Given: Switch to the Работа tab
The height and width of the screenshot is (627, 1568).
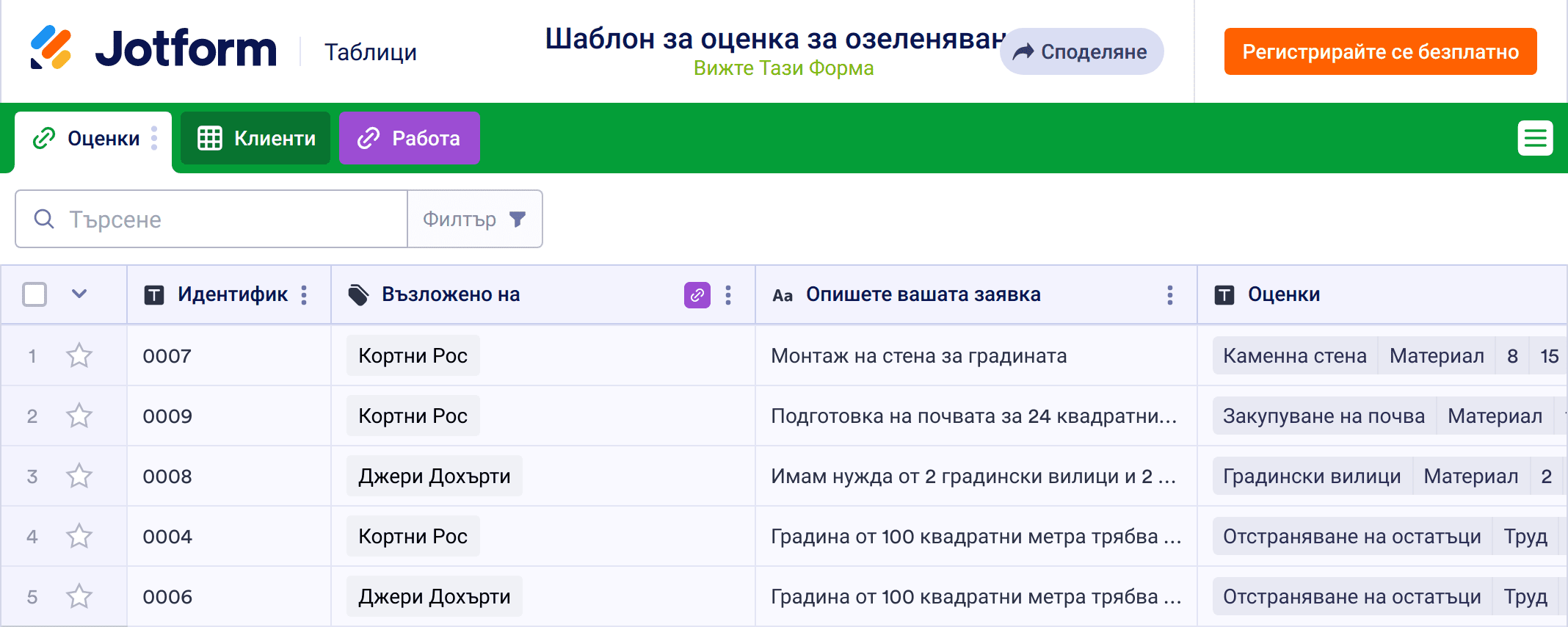Looking at the screenshot, I should [409, 138].
